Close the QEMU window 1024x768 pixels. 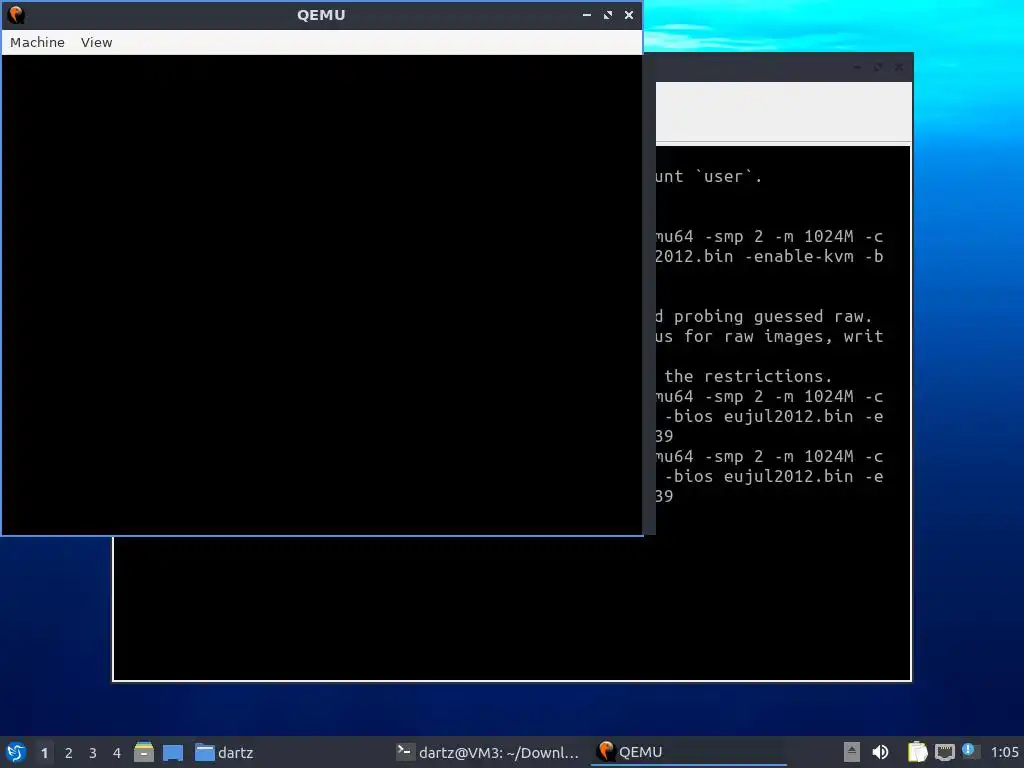tap(628, 14)
